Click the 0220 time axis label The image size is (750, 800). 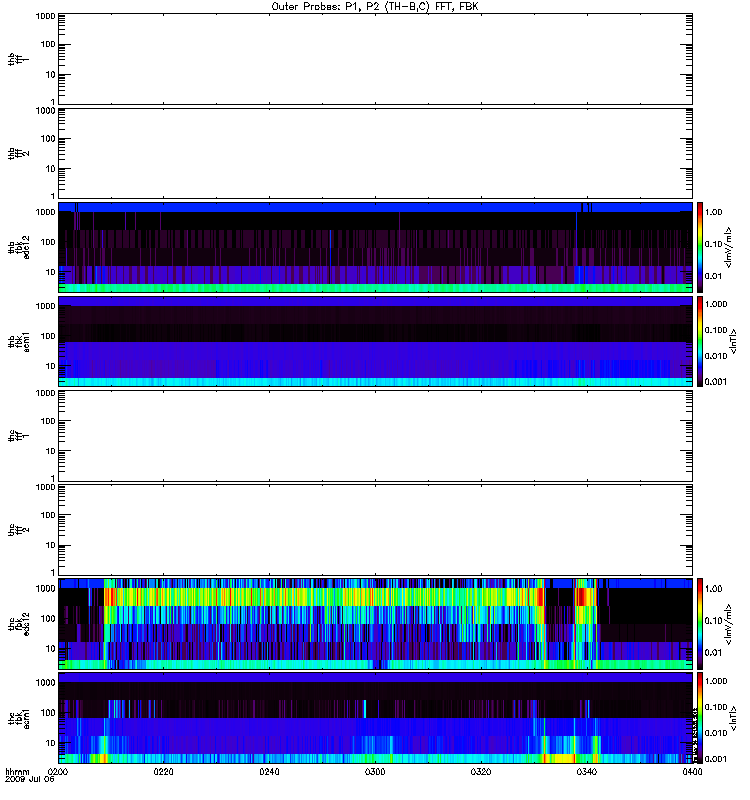(163, 771)
